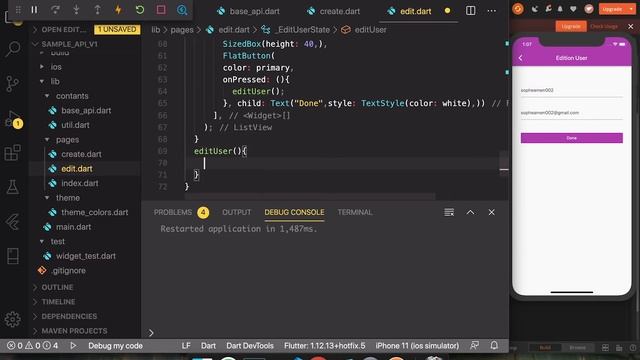Open widget_test.dart in the explorer
This screenshot has width=640, height=360.
(86, 256)
